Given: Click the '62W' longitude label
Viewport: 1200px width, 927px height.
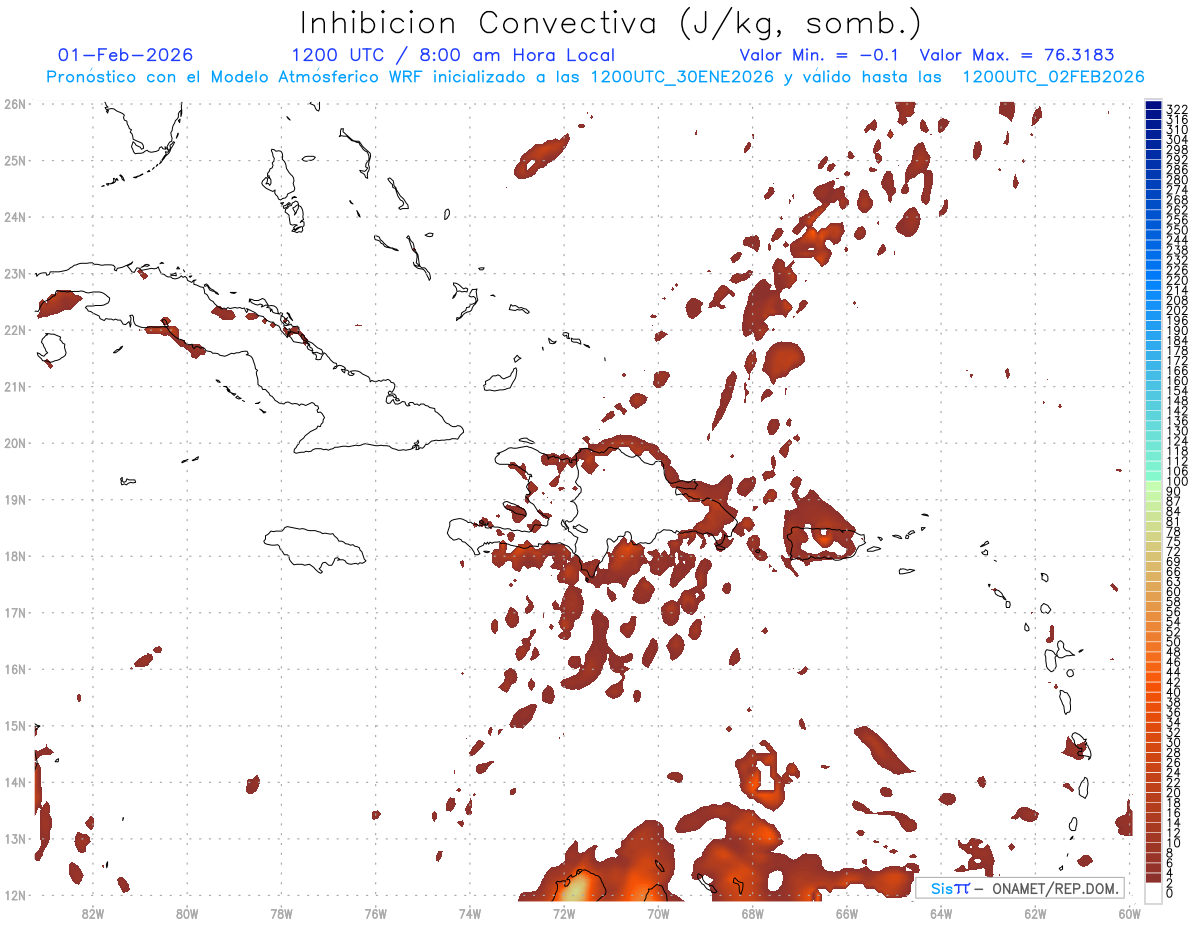Looking at the screenshot, I should [1035, 912].
